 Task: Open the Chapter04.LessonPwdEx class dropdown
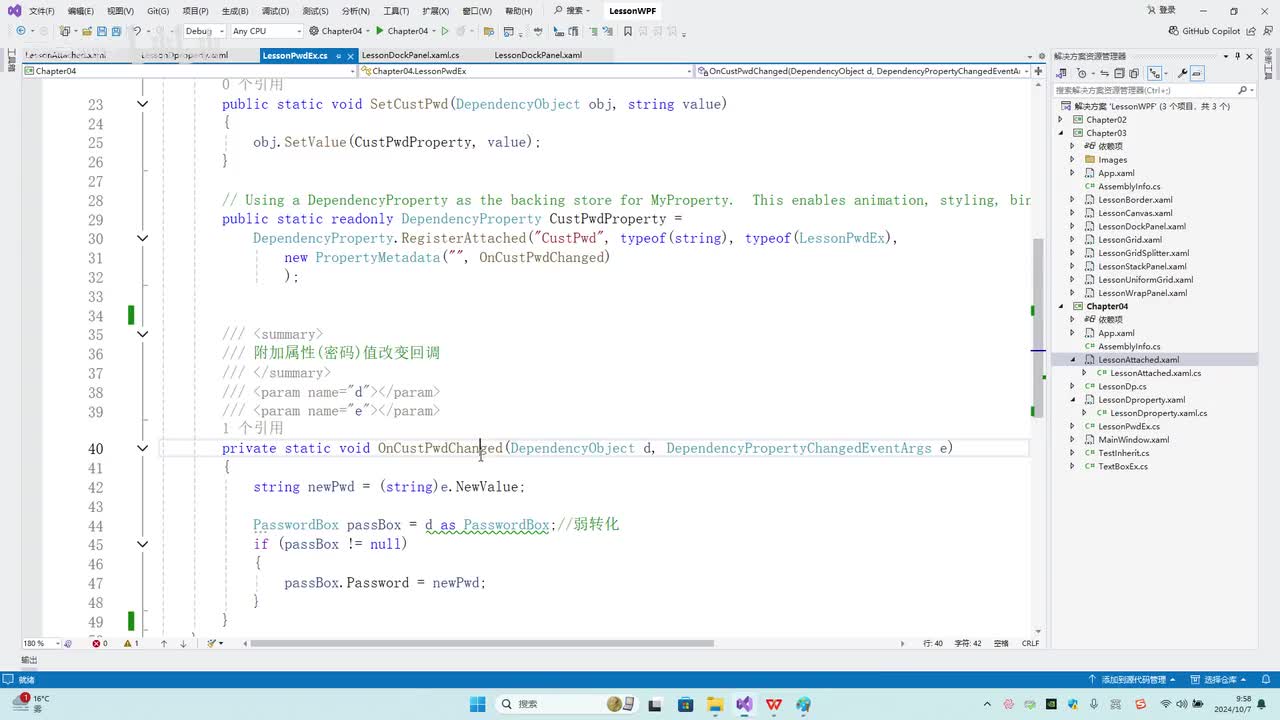coord(526,72)
